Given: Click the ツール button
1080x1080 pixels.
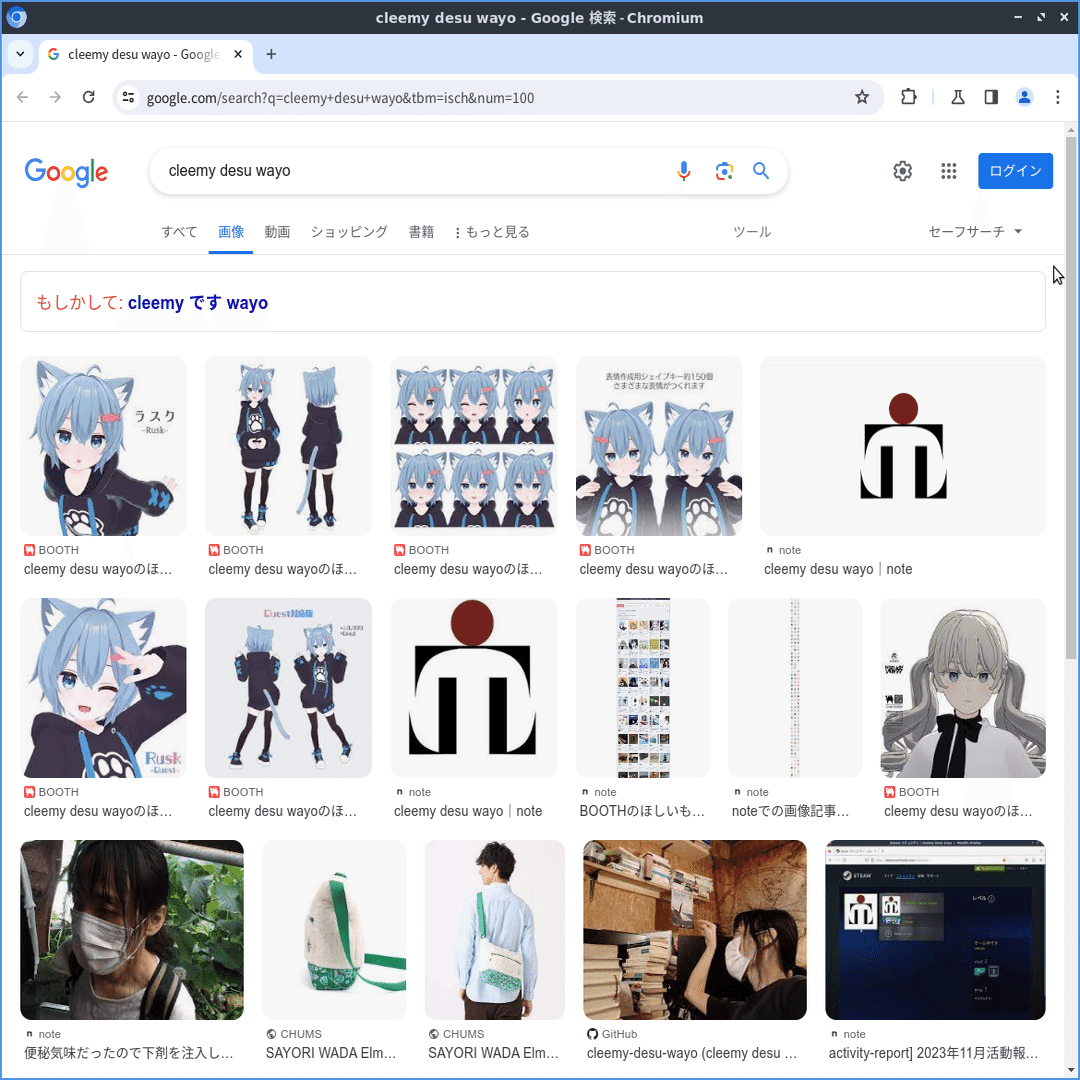Looking at the screenshot, I should 751,232.
